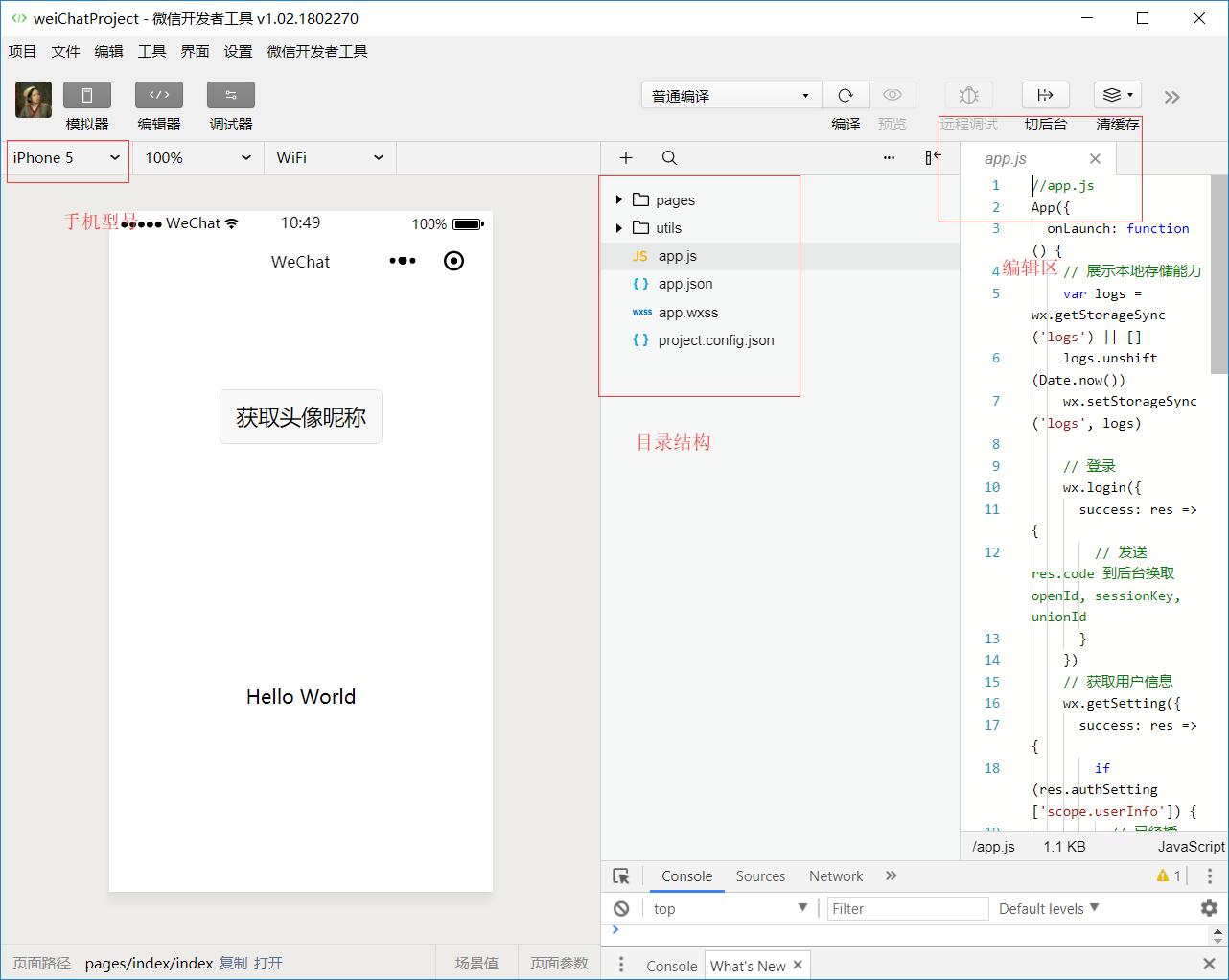The image size is (1229, 980).
Task: Open the iPhone 5 device model dropdown
Action: tap(67, 157)
